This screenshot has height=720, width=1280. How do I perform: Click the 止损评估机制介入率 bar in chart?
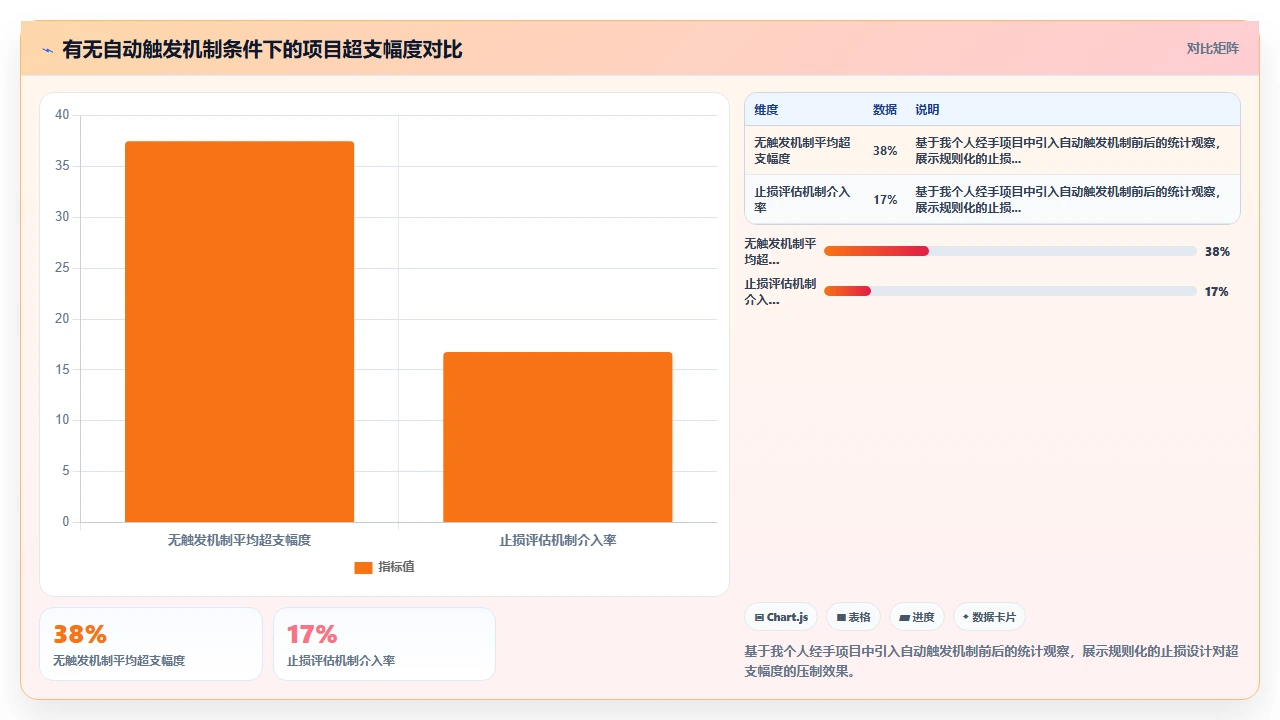557,437
